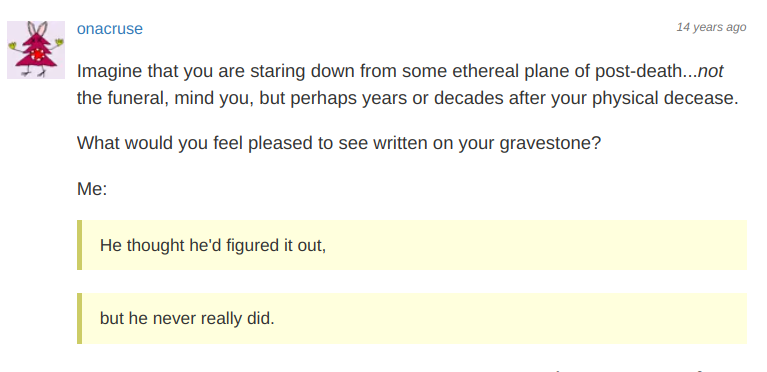Click the 'but he never really did.' quote
This screenshot has height=372, width=767.
(x=187, y=319)
